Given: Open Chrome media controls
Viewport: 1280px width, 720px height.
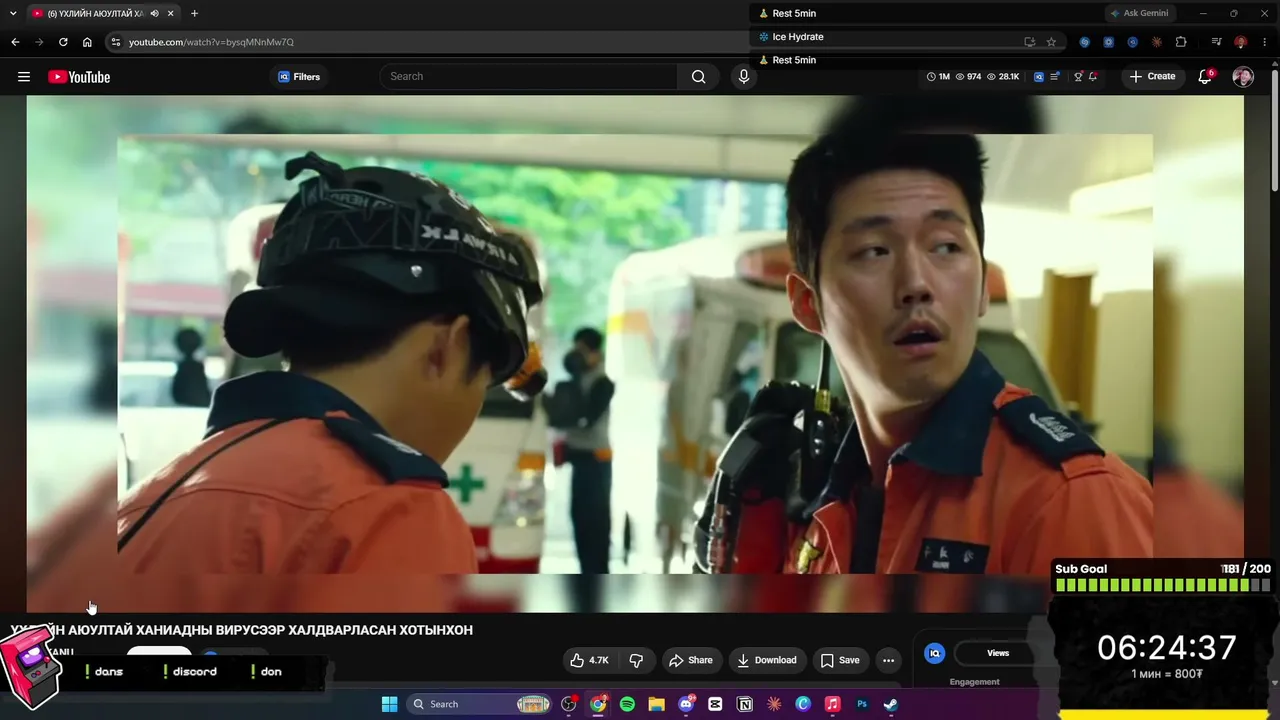Looking at the screenshot, I should (1216, 42).
